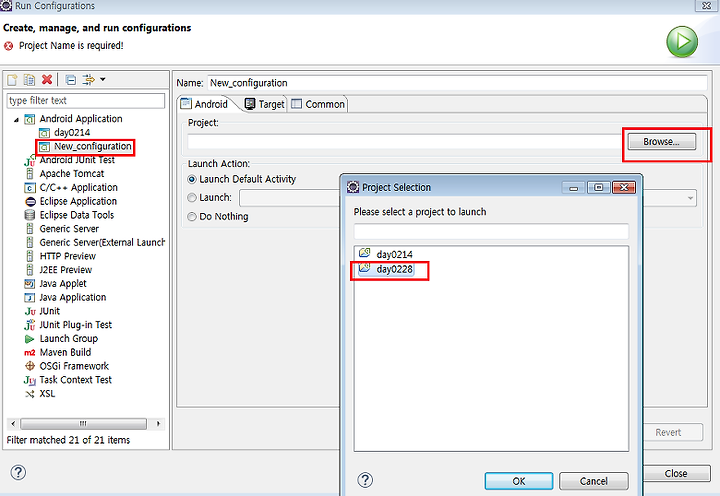Select Generic Server(External Launch) type
The height and width of the screenshot is (496, 720).
[x=102, y=243]
